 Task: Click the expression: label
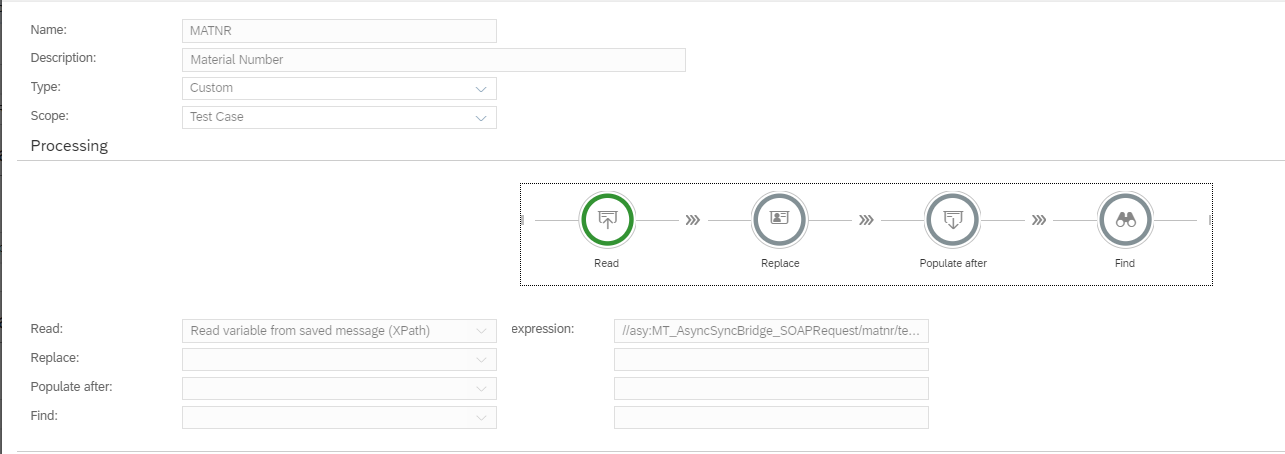pyautogui.click(x=542, y=328)
